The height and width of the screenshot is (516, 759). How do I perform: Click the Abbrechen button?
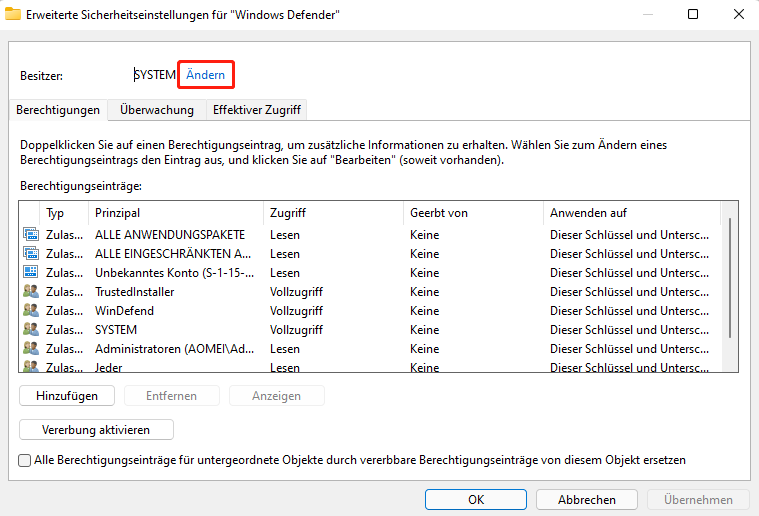pyautogui.click(x=587, y=500)
